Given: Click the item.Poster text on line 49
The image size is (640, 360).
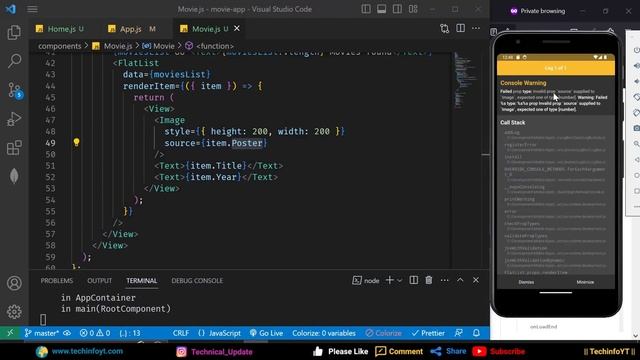Looking at the screenshot, I should pyautogui.click(x=234, y=143).
